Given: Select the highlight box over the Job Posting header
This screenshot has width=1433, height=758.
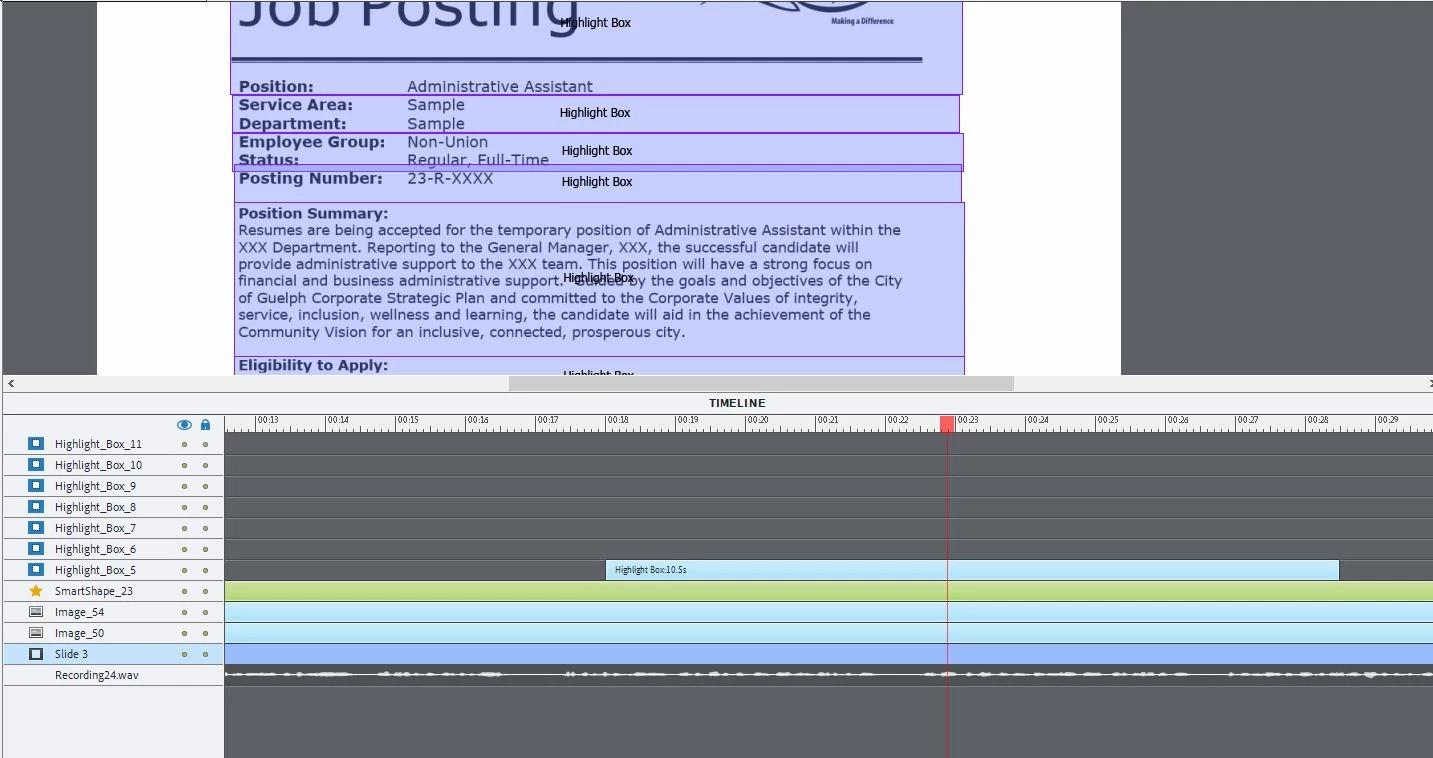Looking at the screenshot, I should click(596, 47).
